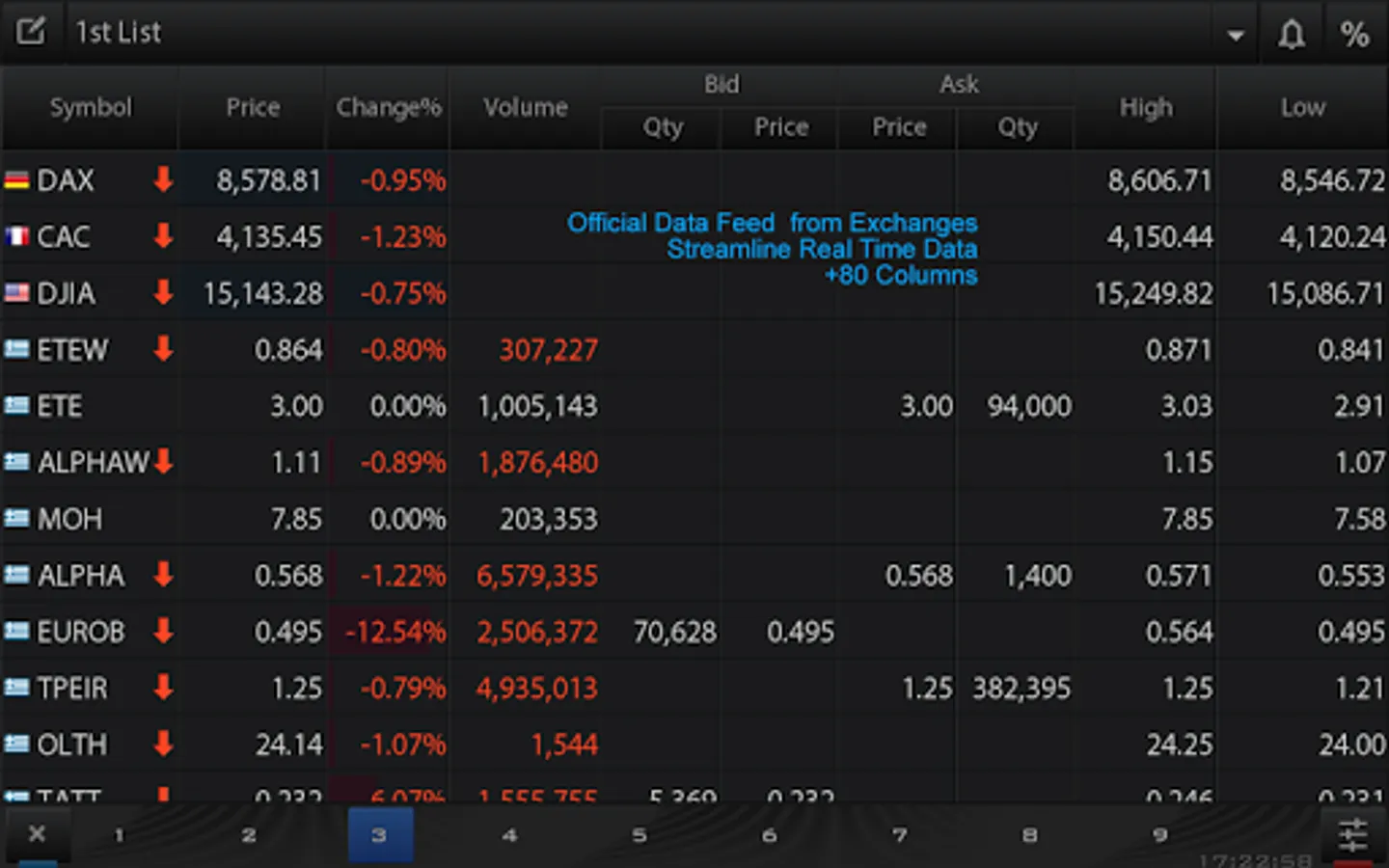Select the CAC symbol row
This screenshot has height=868, width=1389.
(694, 236)
